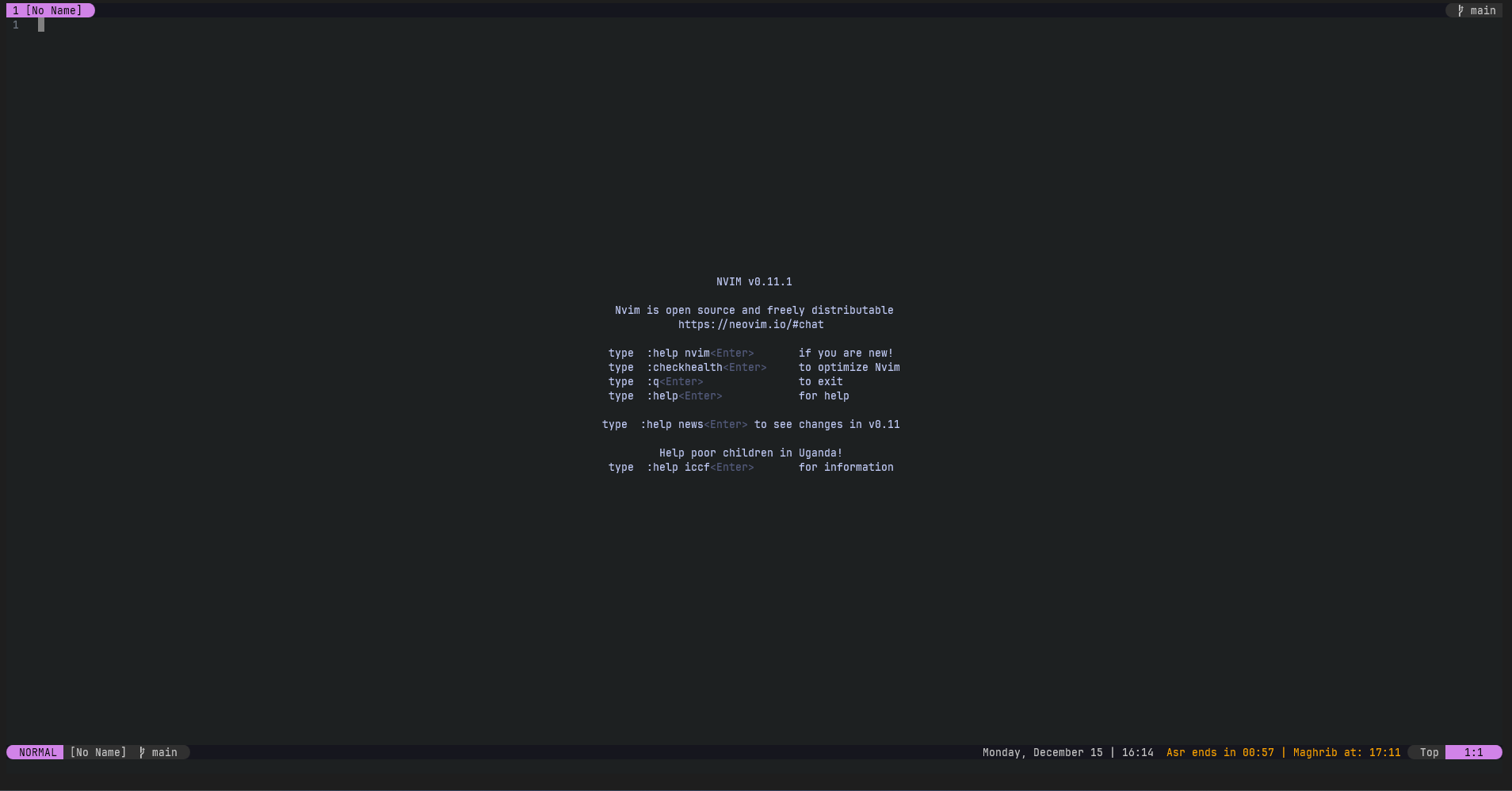Image resolution: width=1512 pixels, height=791 pixels.
Task: Click line number 1 in the gutter
Action: pos(16,25)
